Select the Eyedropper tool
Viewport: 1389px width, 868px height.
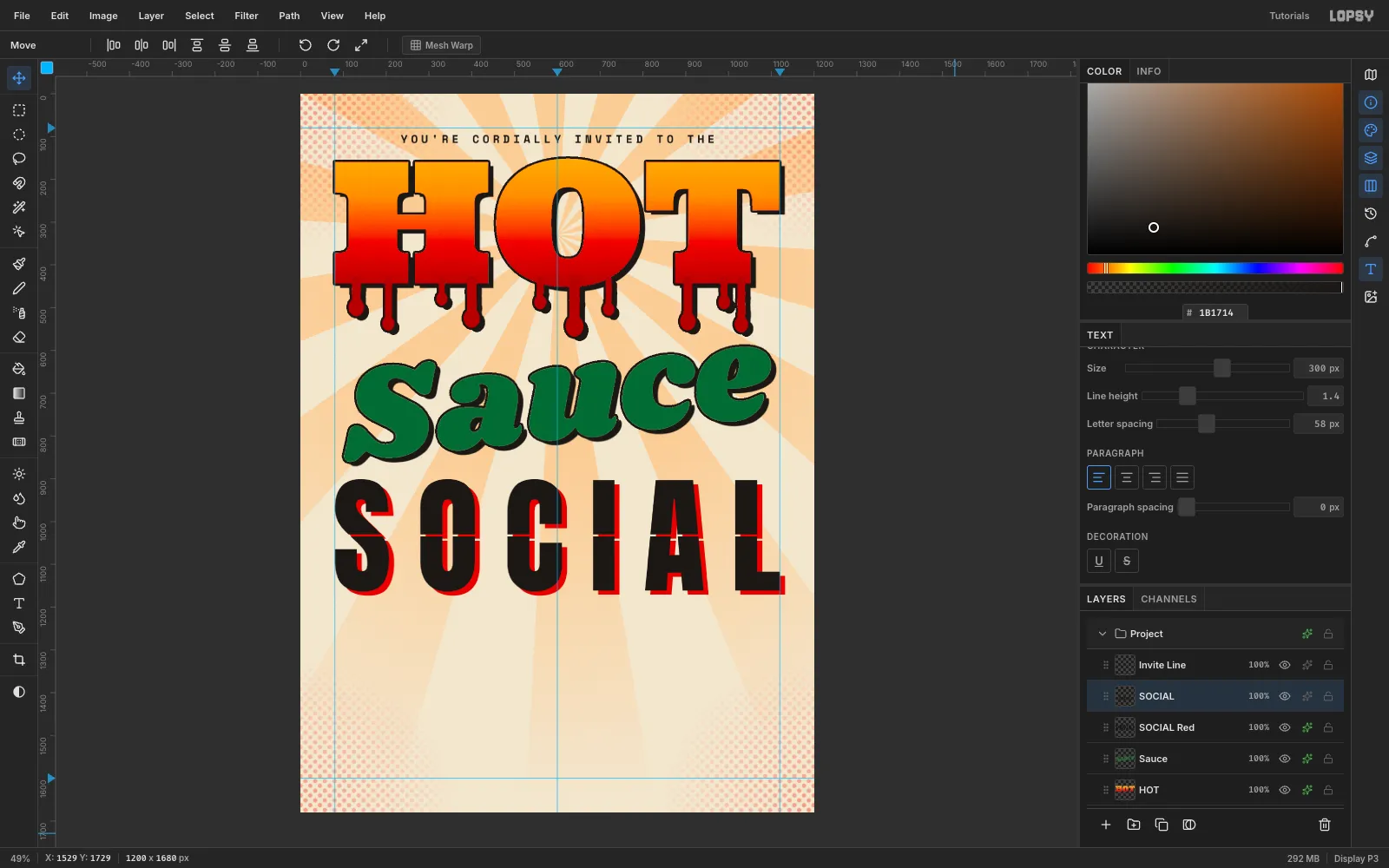(x=19, y=547)
